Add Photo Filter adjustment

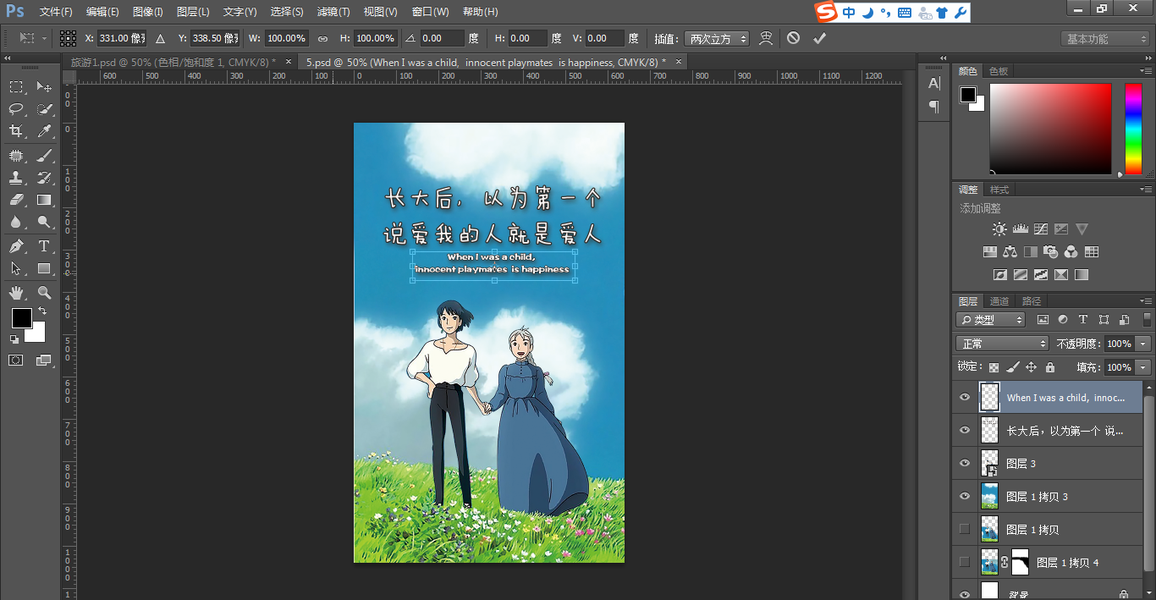click(1051, 252)
